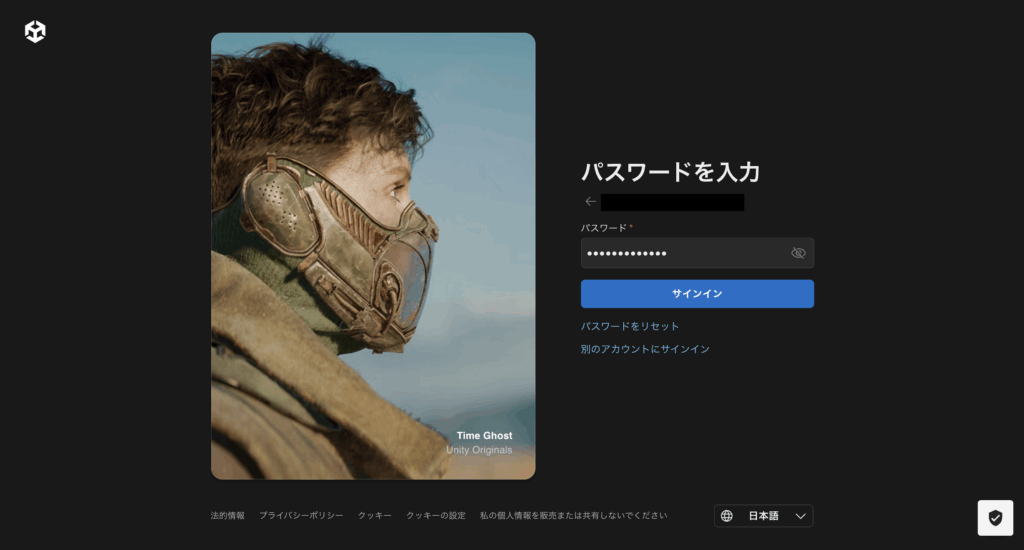Click the パスワードを入力 heading
1024x550 pixels.
670,172
